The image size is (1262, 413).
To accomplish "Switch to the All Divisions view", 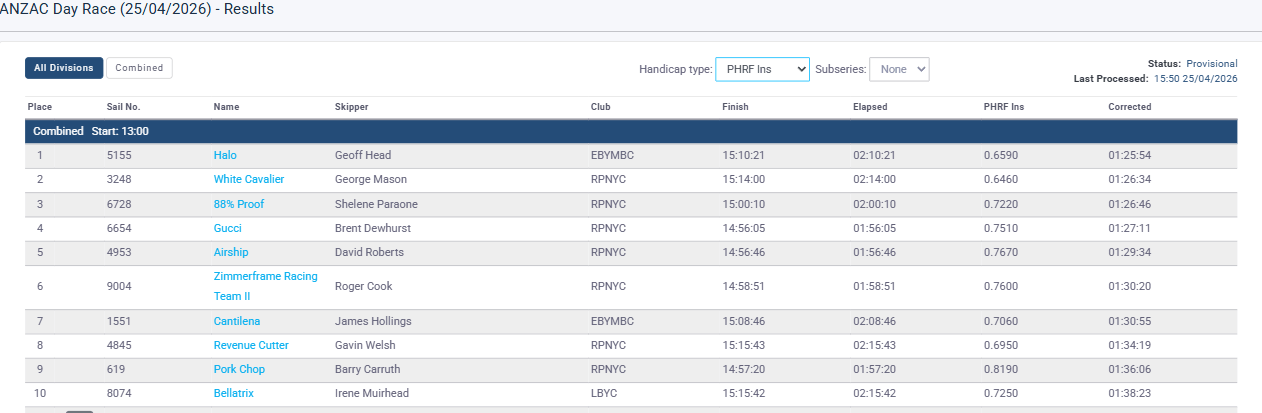I will pyautogui.click(x=64, y=68).
